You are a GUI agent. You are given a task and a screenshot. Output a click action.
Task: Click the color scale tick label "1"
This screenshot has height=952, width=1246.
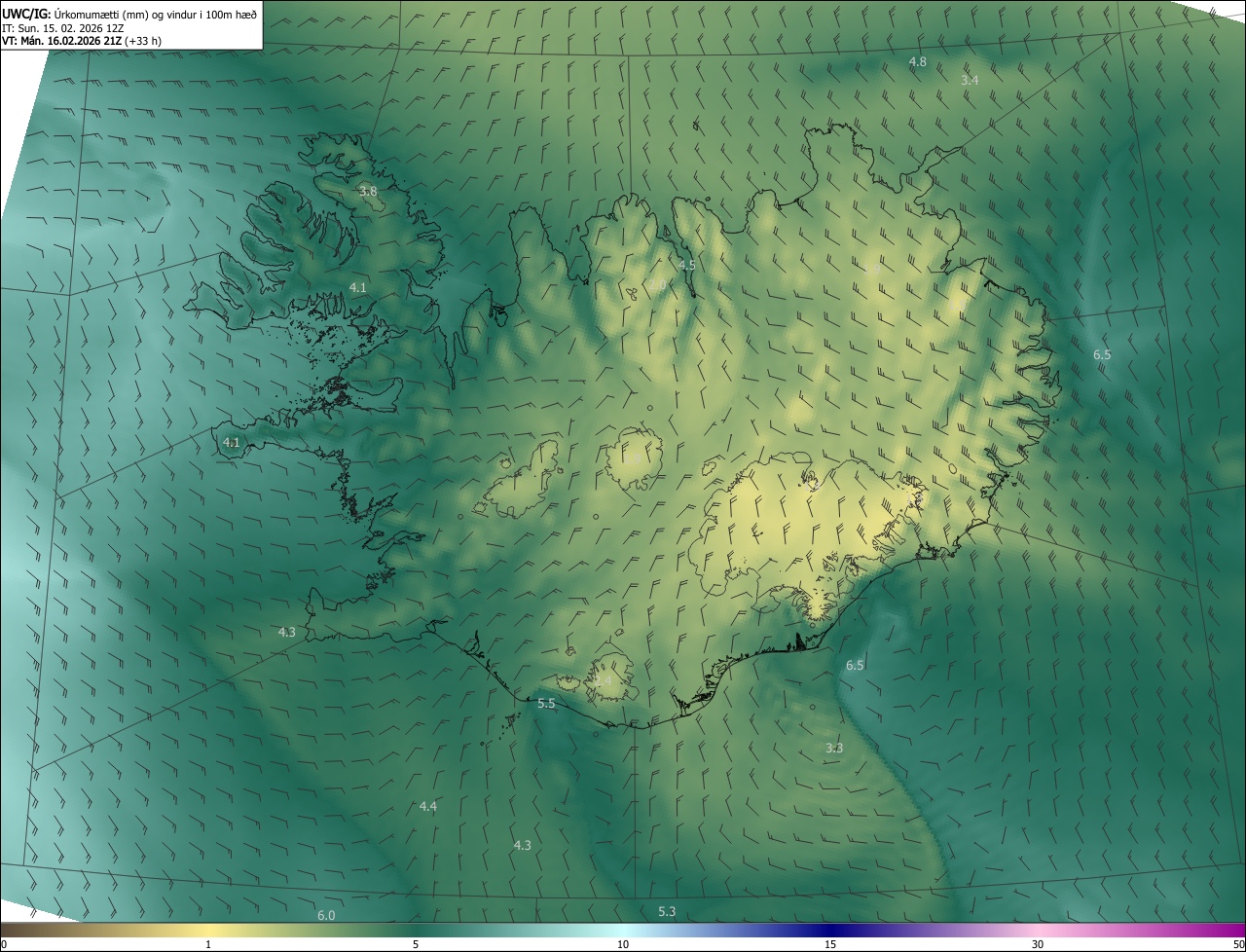point(208,945)
